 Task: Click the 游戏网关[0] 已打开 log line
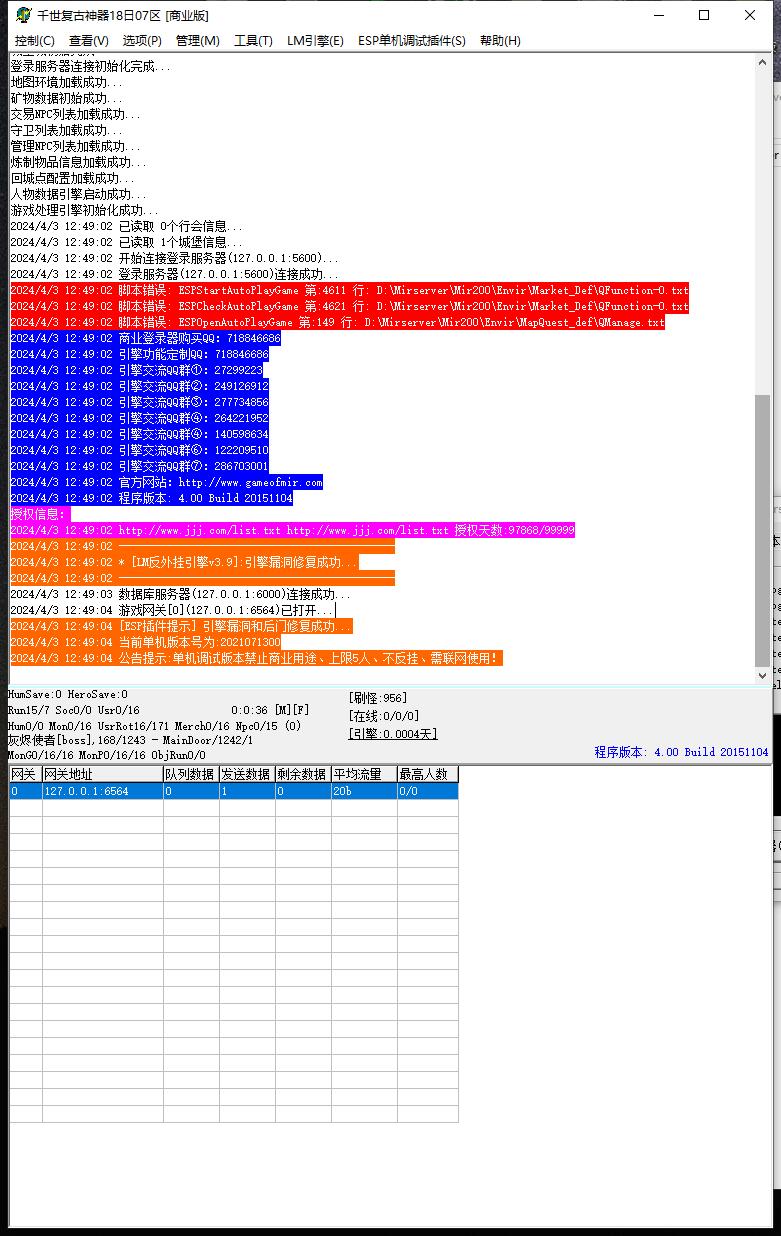173,610
